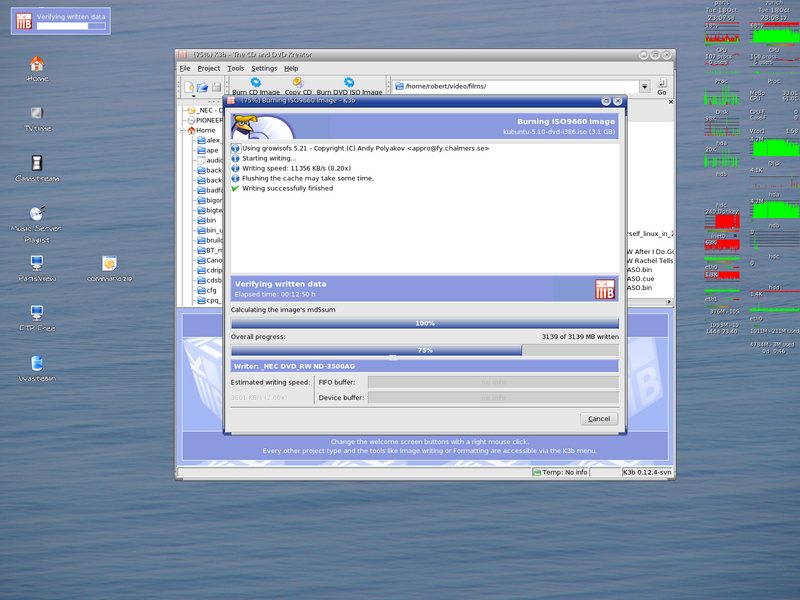
Task: Select the ParisView desktop icon
Action: click(37, 268)
